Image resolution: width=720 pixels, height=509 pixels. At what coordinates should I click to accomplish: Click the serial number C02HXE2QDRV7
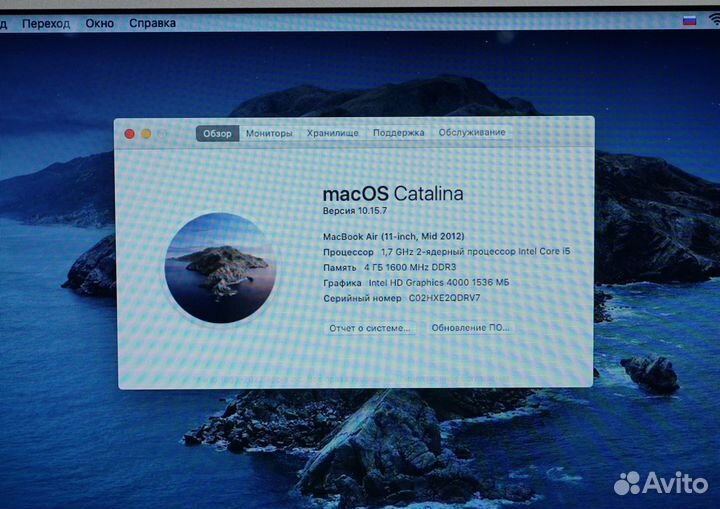[x=444, y=298]
